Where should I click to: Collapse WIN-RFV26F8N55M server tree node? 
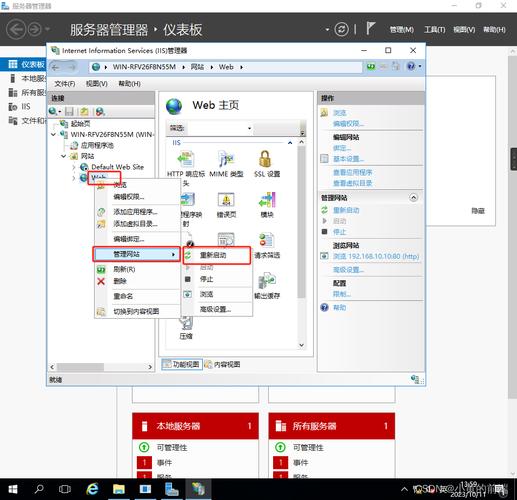(x=53, y=135)
